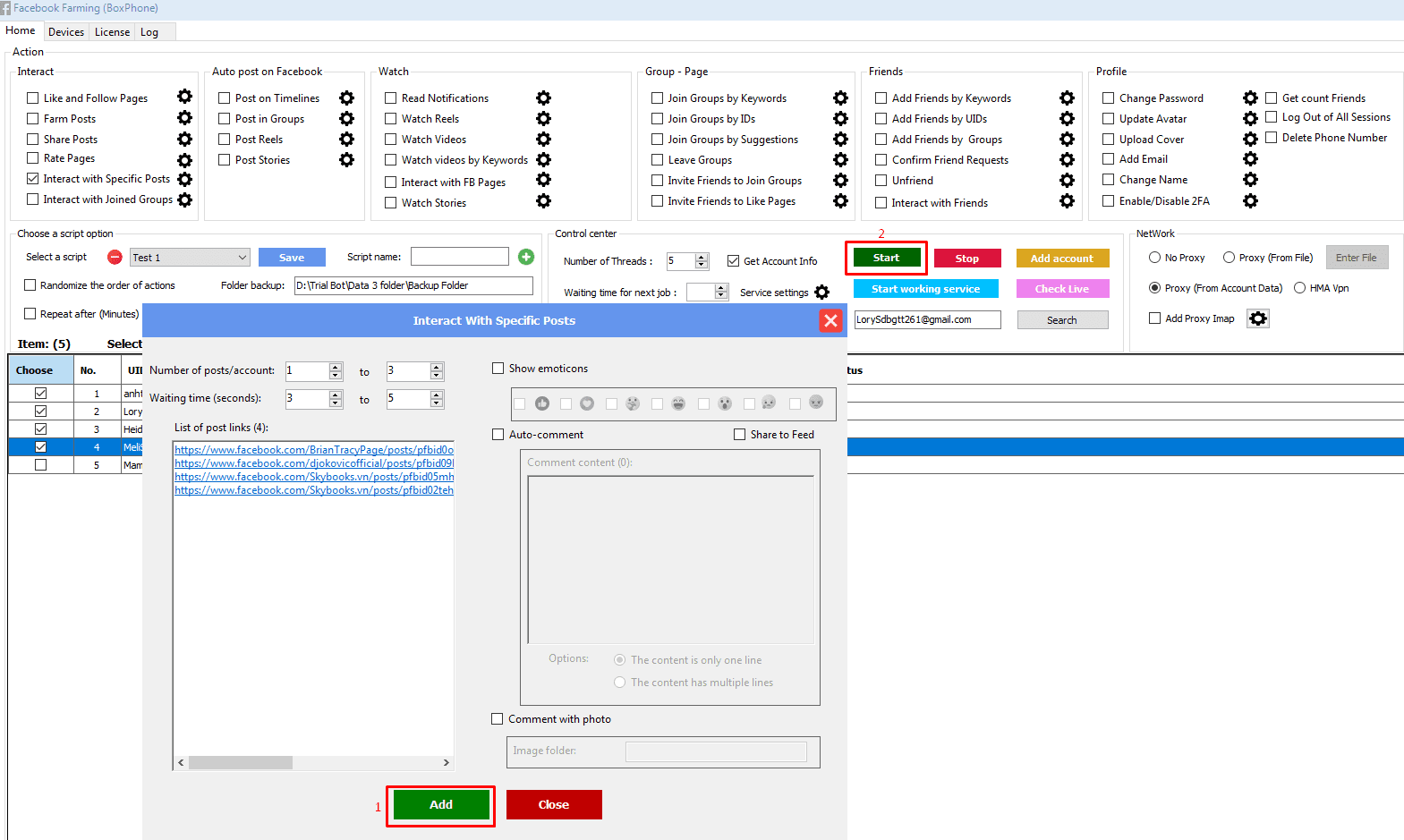This screenshot has height=840, width=1404.
Task: Enable Show emoticons option
Action: 498,369
